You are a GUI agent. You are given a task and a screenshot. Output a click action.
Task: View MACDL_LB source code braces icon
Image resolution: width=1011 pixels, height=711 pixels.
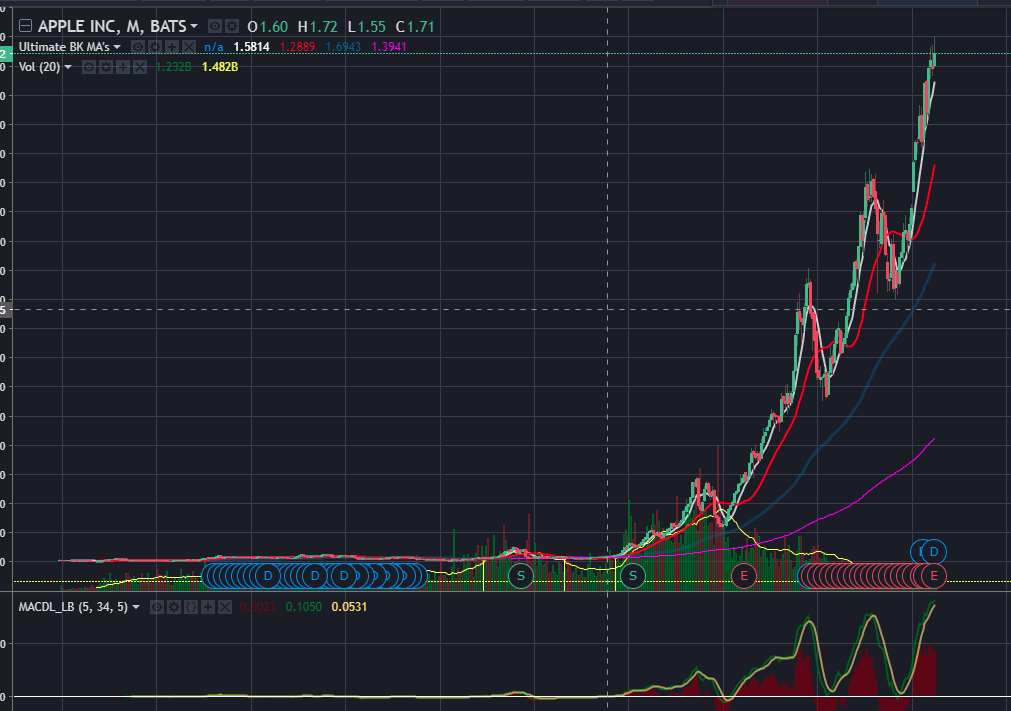pos(191,607)
